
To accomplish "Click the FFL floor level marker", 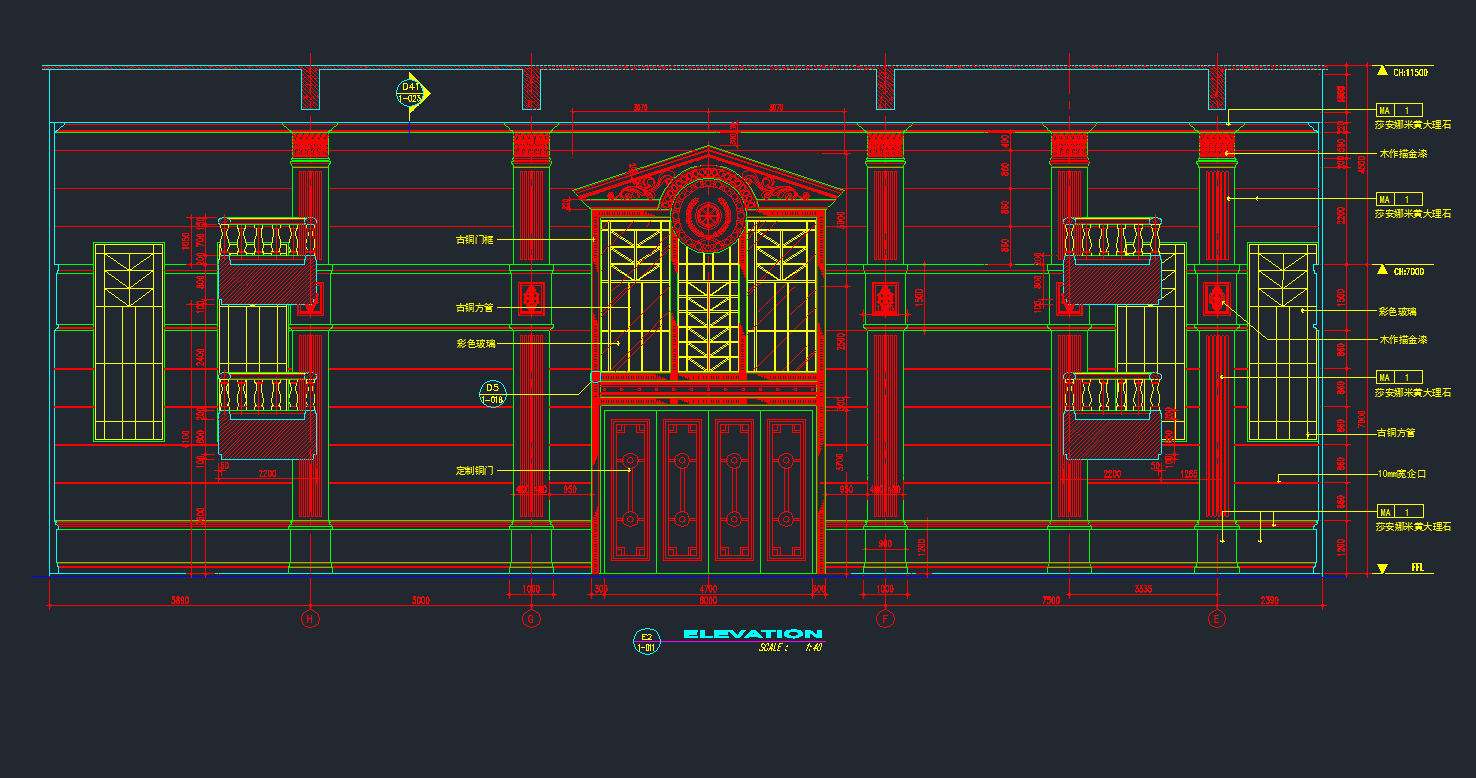I will pos(1382,568).
